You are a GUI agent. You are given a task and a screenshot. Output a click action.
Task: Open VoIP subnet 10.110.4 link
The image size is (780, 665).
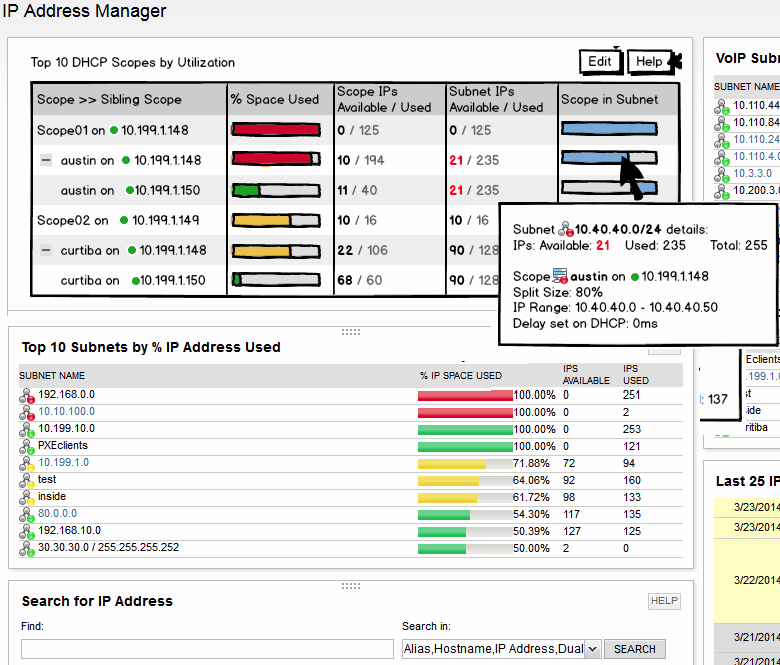(757, 156)
